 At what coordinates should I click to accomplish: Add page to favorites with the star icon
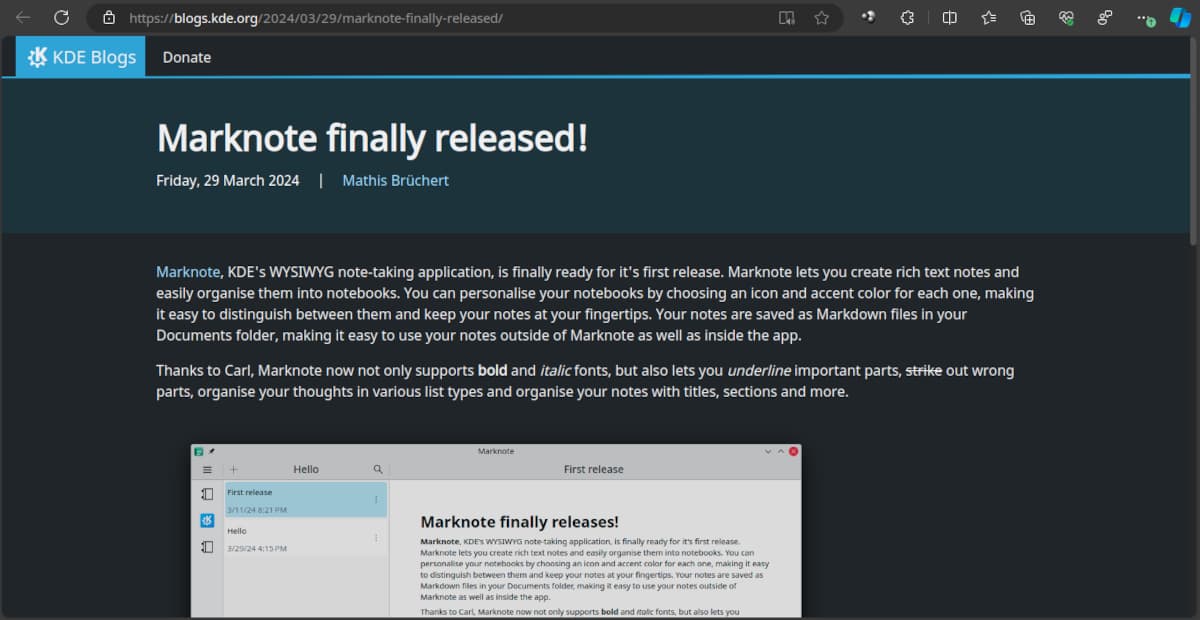click(x=821, y=17)
